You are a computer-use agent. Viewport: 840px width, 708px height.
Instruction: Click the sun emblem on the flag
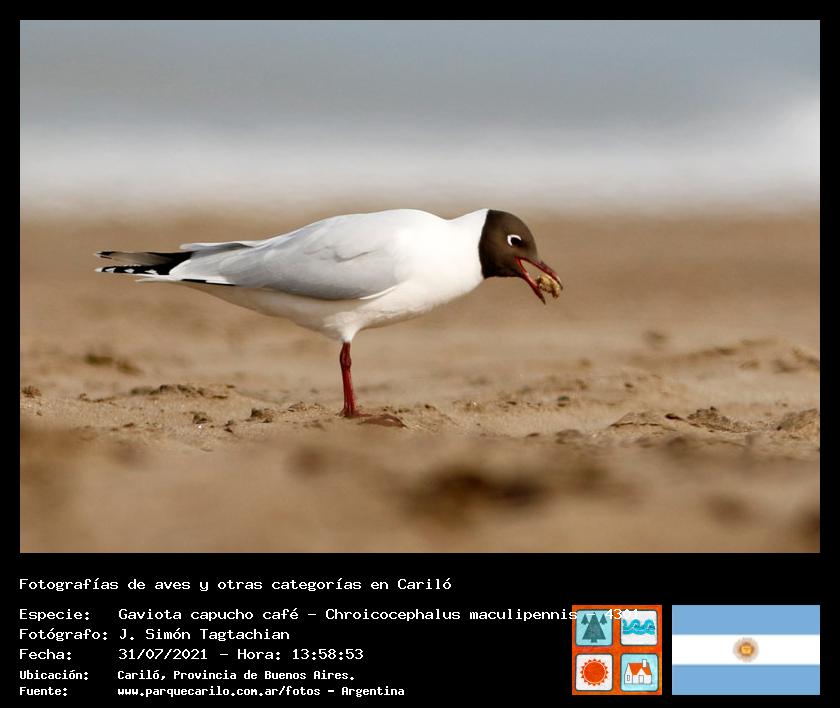point(745,650)
